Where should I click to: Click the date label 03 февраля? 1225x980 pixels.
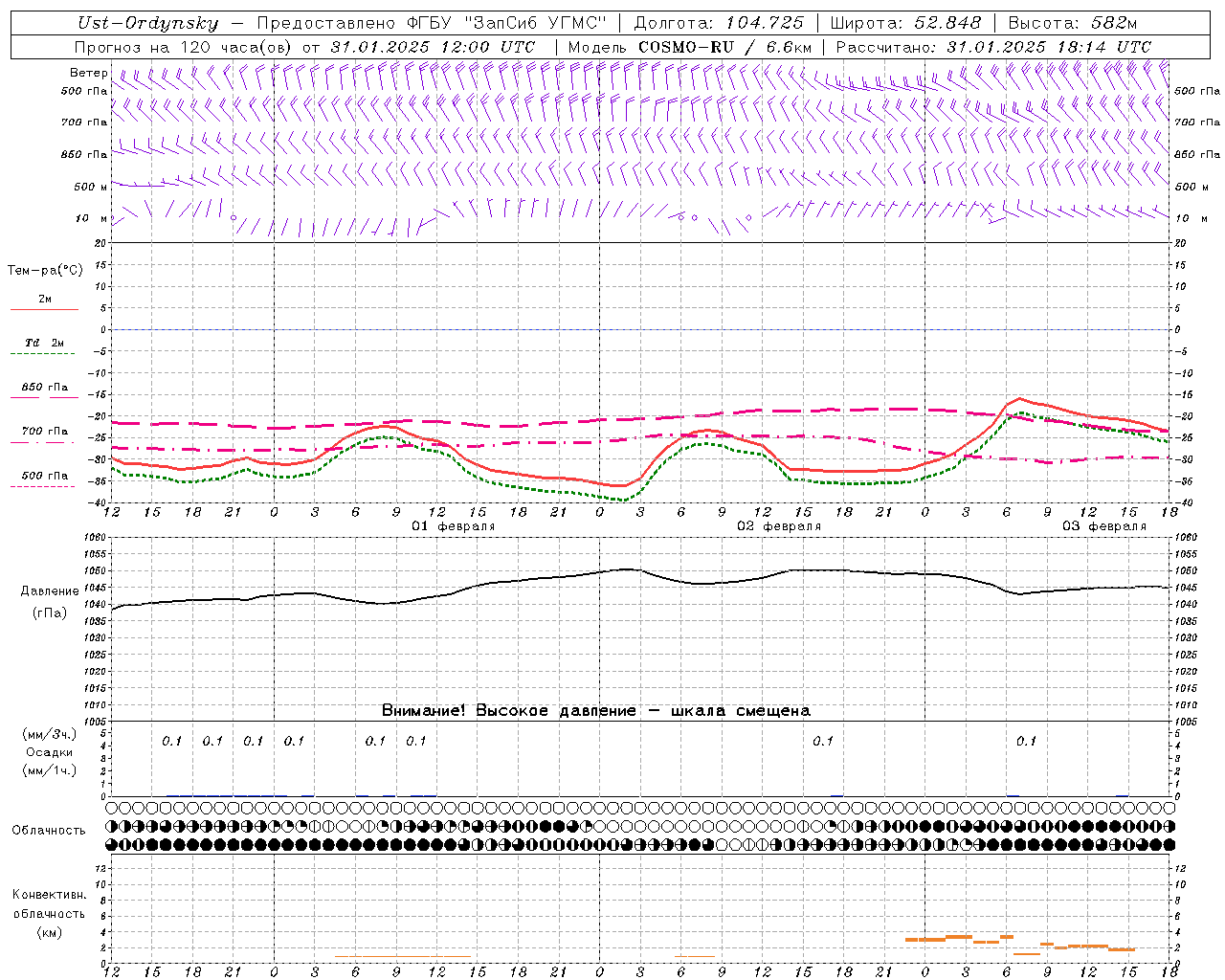[1104, 526]
